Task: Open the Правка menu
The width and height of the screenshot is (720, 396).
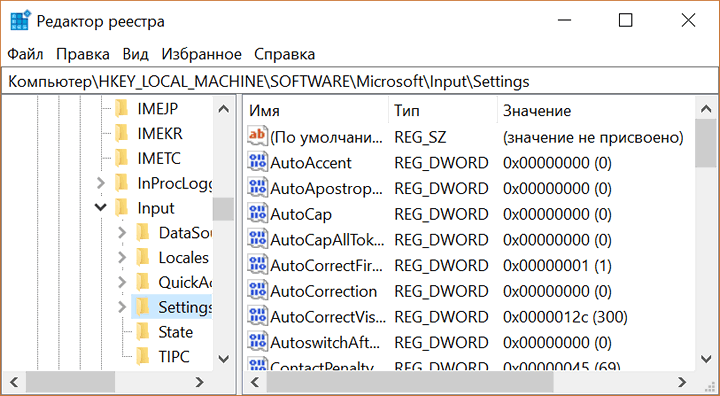Action: [83, 54]
